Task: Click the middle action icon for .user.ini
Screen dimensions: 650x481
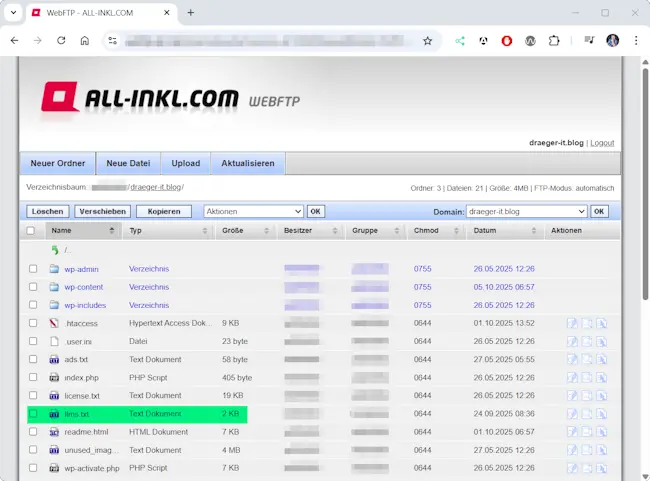Action: click(587, 341)
